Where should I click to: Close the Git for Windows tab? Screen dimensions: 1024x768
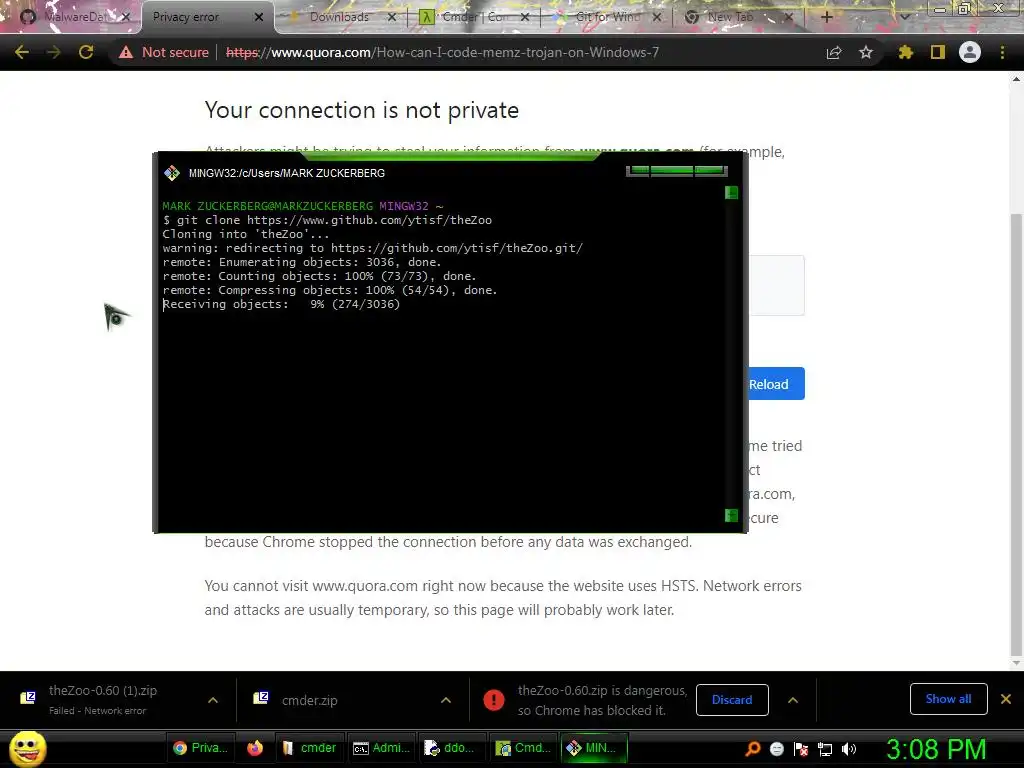pyautogui.click(x=658, y=17)
